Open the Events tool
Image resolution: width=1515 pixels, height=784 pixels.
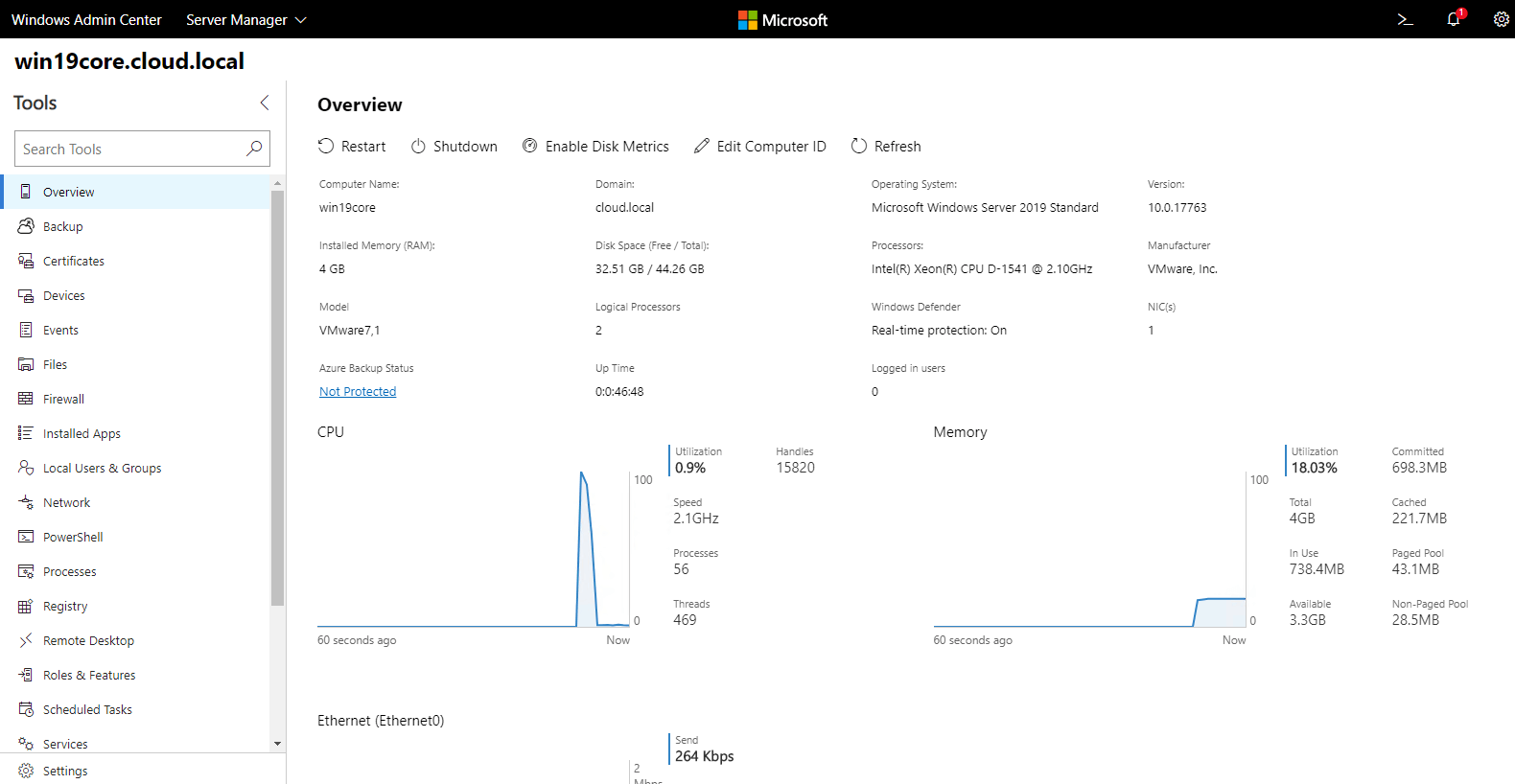point(136,330)
